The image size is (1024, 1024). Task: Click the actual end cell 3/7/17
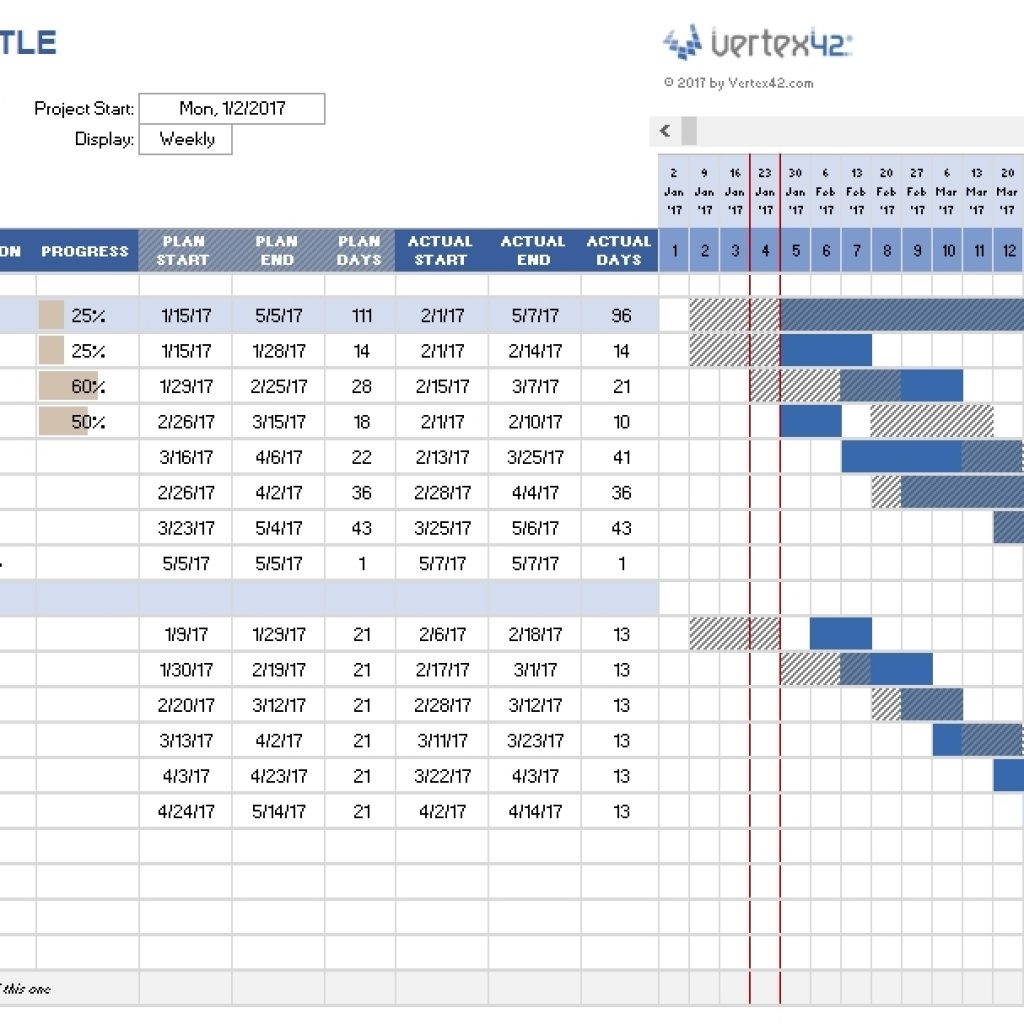(535, 386)
